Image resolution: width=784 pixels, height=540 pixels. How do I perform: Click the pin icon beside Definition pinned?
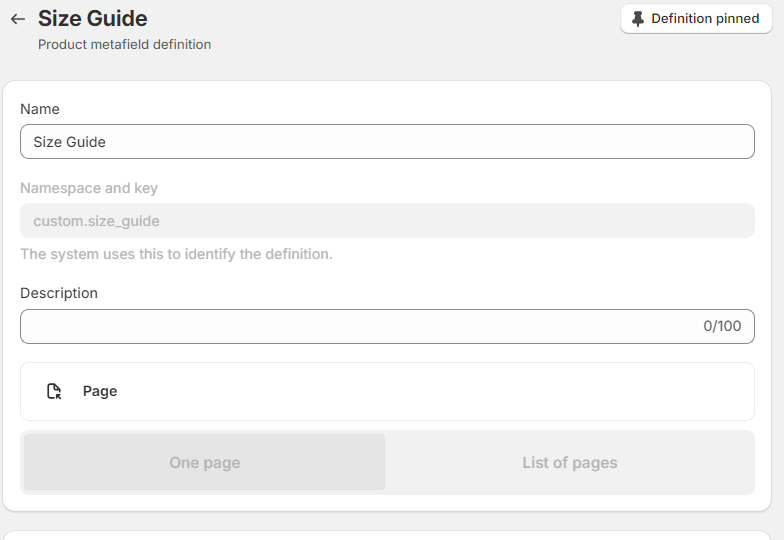coord(638,19)
